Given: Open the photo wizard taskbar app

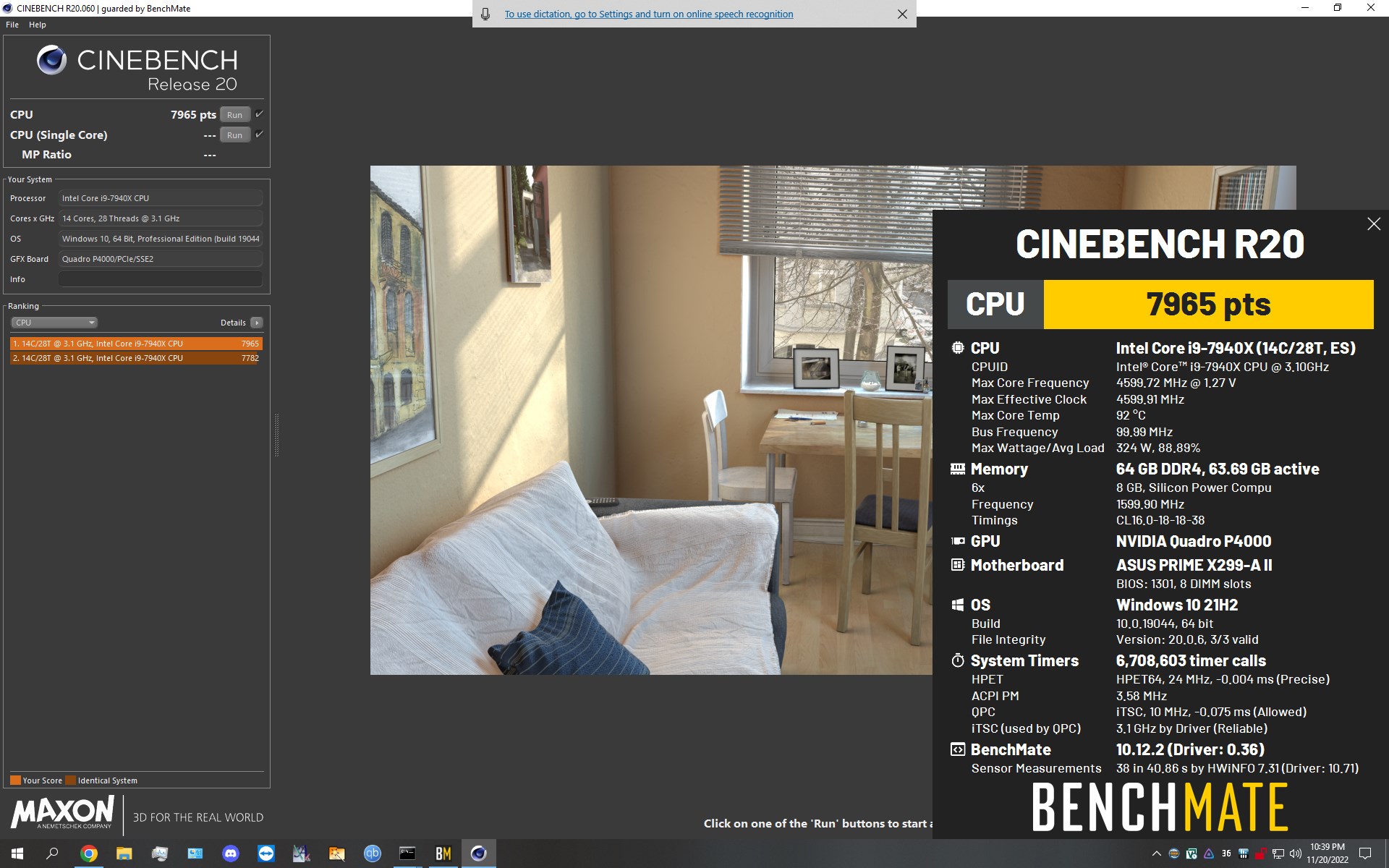Looking at the screenshot, I should coord(336,854).
